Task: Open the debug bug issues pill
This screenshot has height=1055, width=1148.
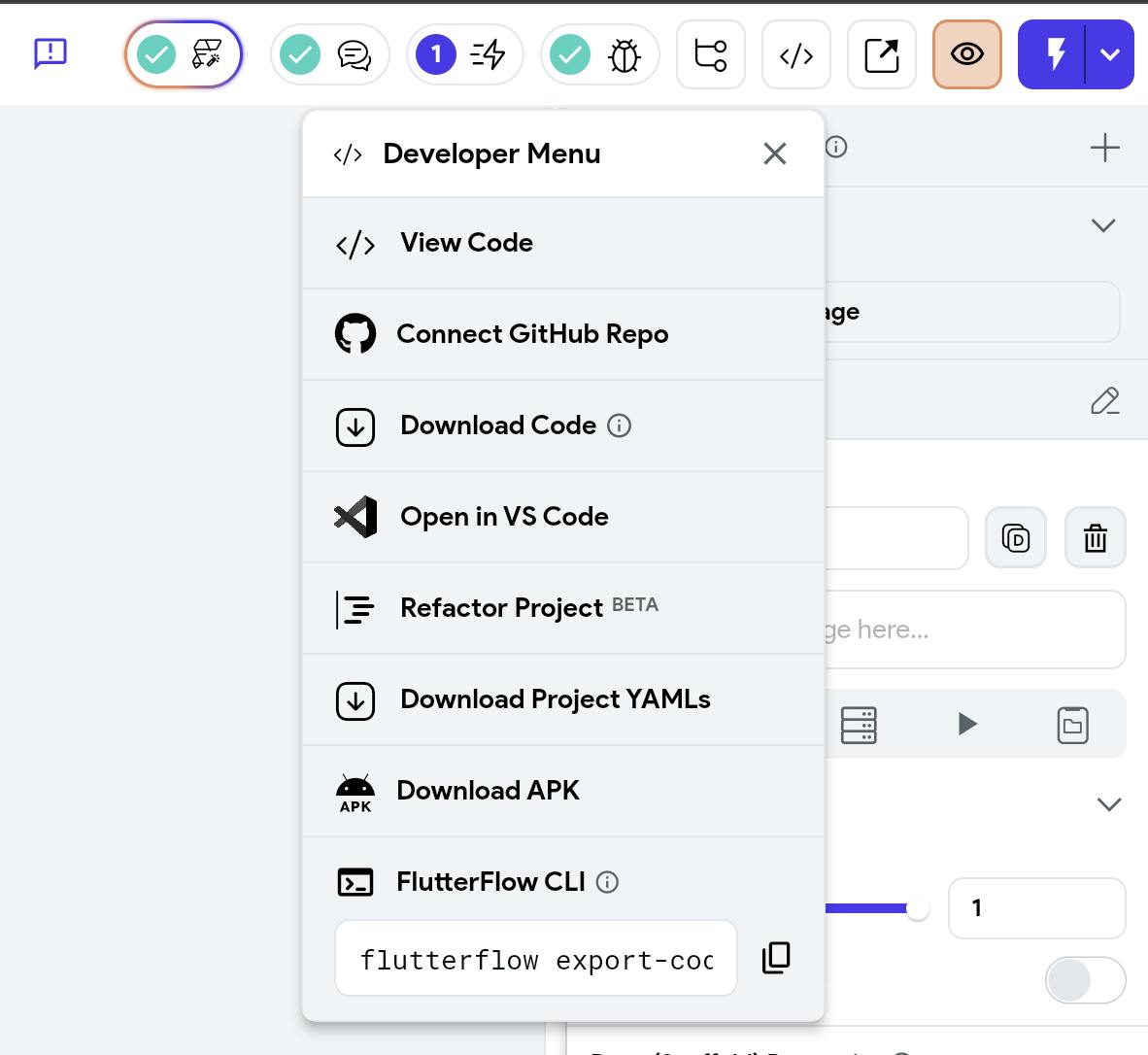Action: [x=599, y=54]
